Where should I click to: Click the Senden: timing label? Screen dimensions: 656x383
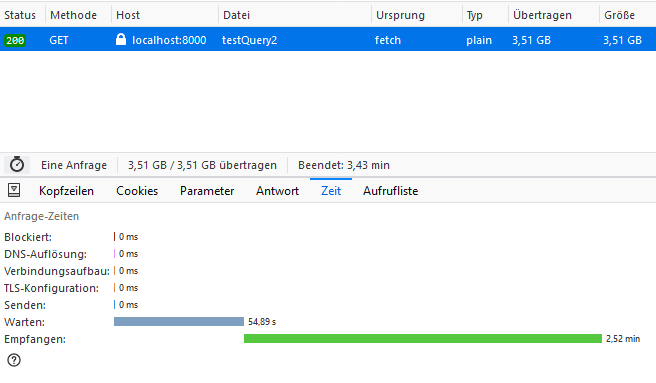(x=25, y=305)
